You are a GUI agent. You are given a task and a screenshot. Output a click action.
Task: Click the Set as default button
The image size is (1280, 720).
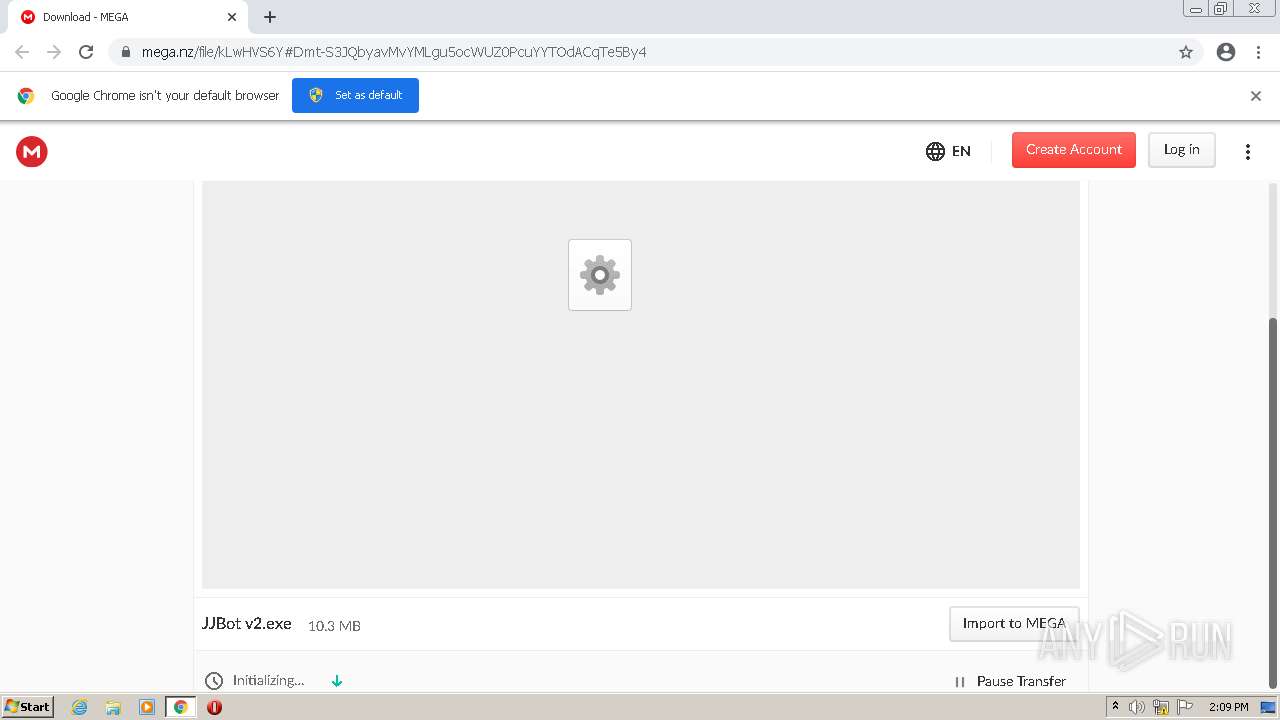click(x=355, y=95)
